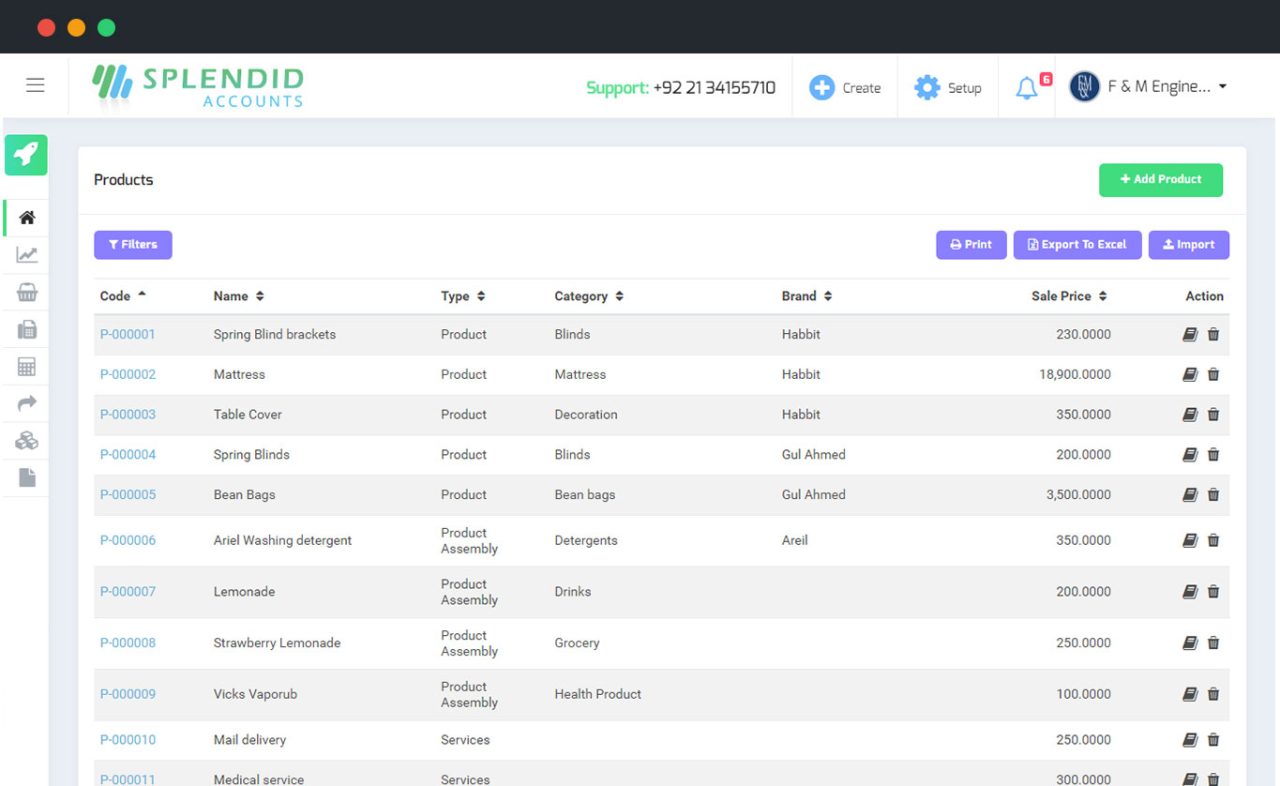The image size is (1280, 786).
Task: Select the Home icon in the sidebar
Action: (x=25, y=216)
